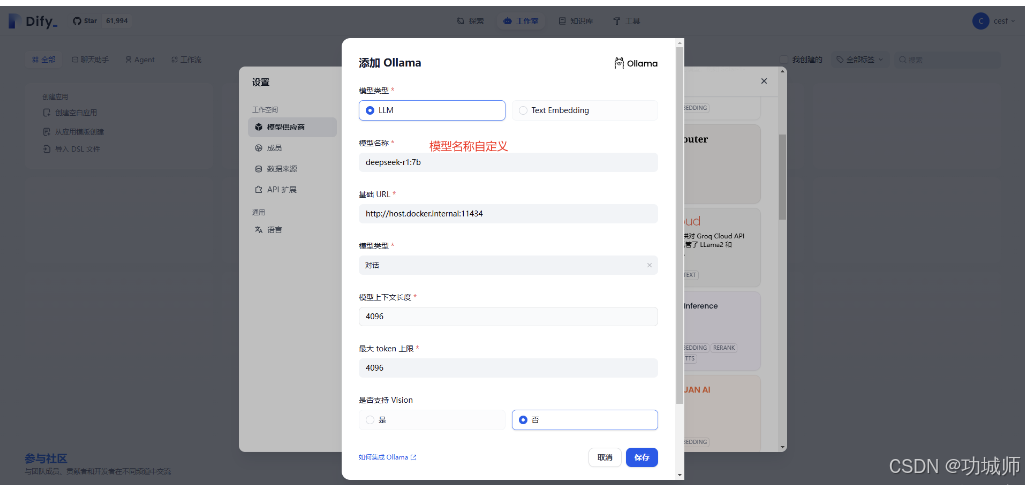Click the Inference provider card
Screen dimensions: 1025x485
tap(722, 331)
